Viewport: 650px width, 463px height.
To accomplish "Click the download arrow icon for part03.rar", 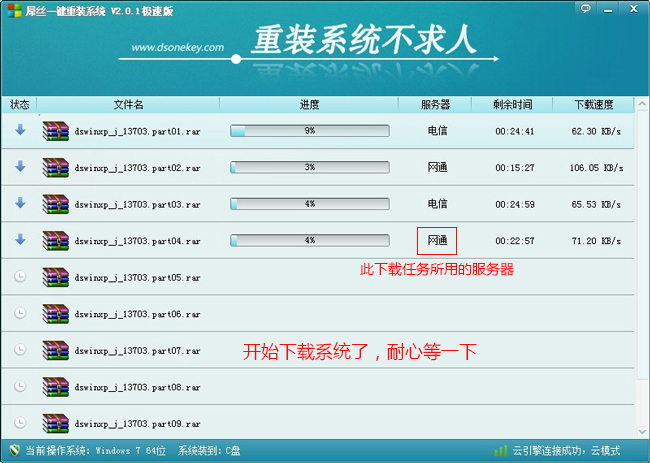I will (x=20, y=203).
